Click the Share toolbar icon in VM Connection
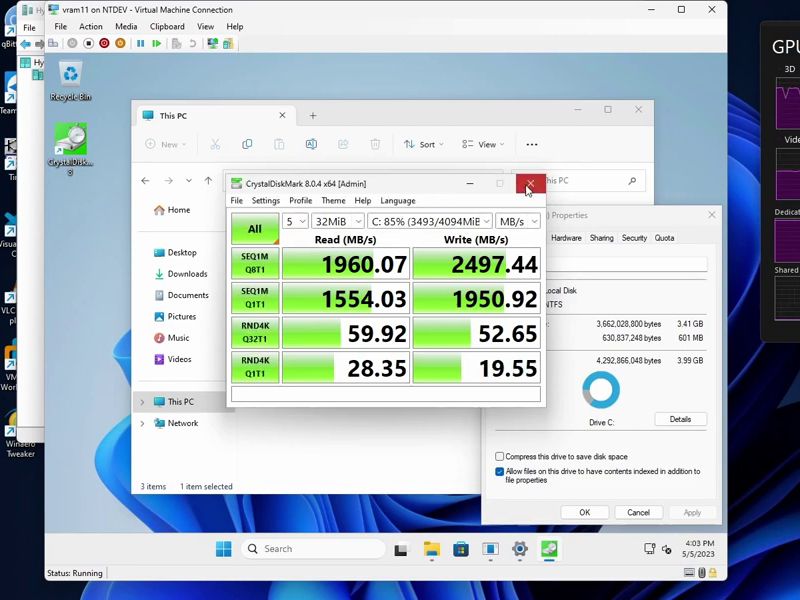800x600 pixels. point(228,43)
